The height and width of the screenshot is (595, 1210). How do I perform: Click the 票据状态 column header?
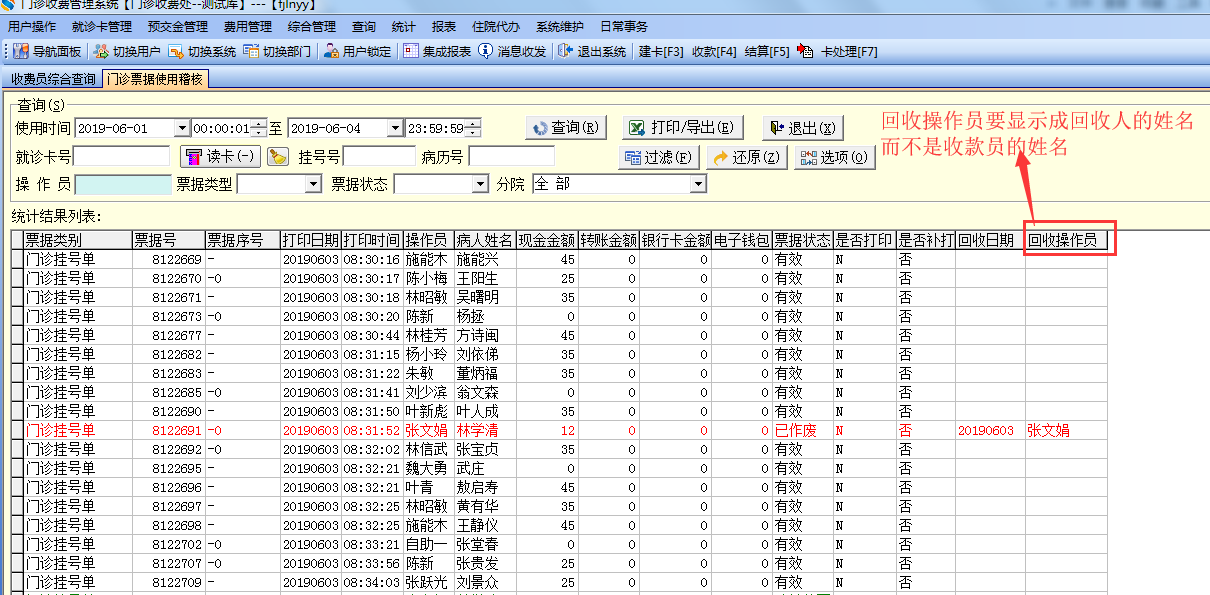(802, 240)
